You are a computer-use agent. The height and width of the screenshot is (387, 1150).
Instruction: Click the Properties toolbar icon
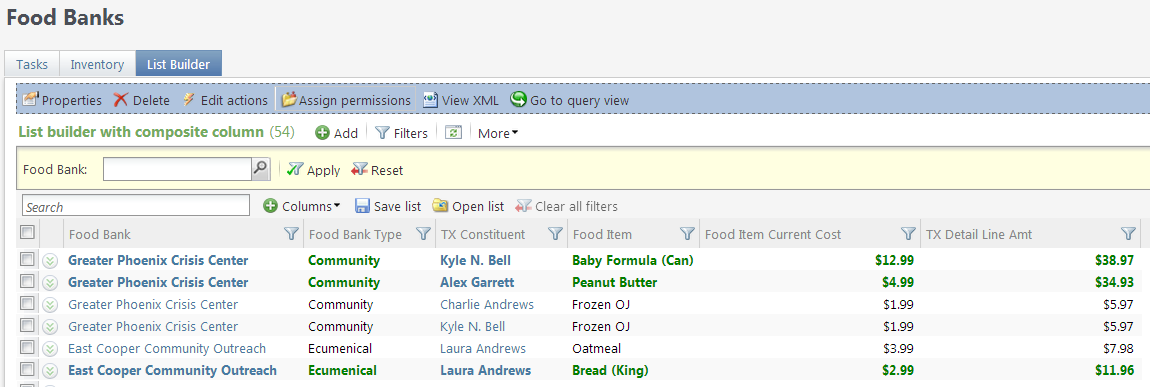click(x=30, y=100)
